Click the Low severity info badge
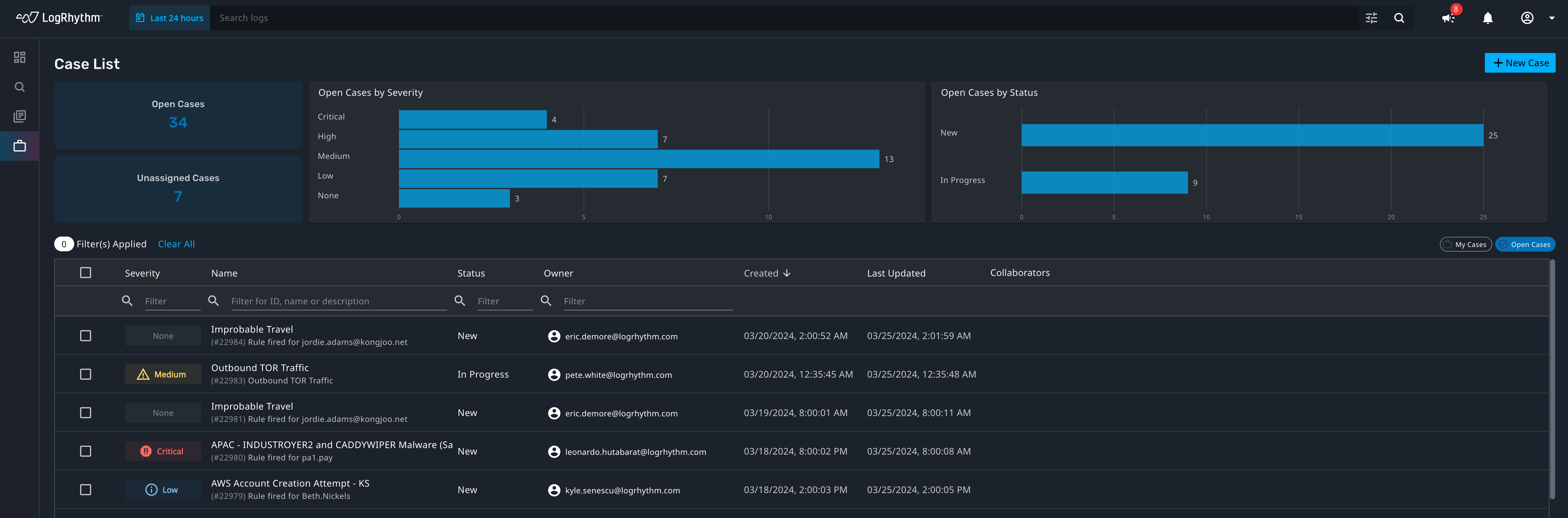This screenshot has height=518, width=1568. 163,490
